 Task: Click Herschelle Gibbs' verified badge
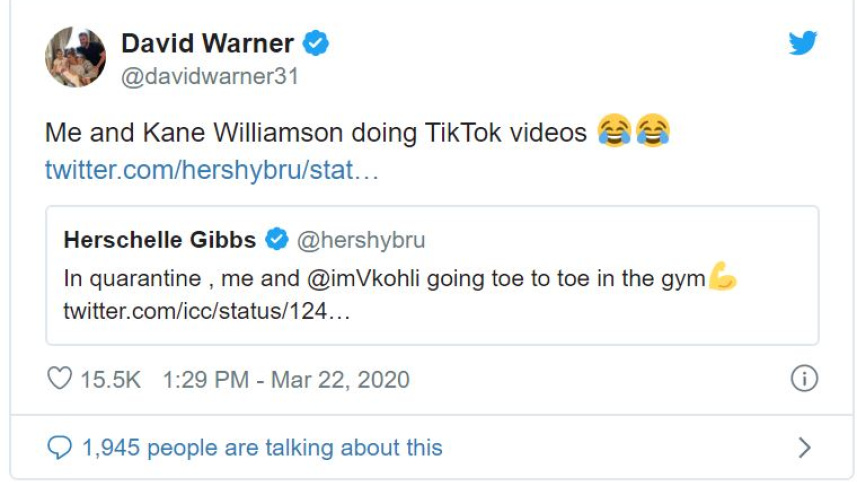(x=277, y=240)
